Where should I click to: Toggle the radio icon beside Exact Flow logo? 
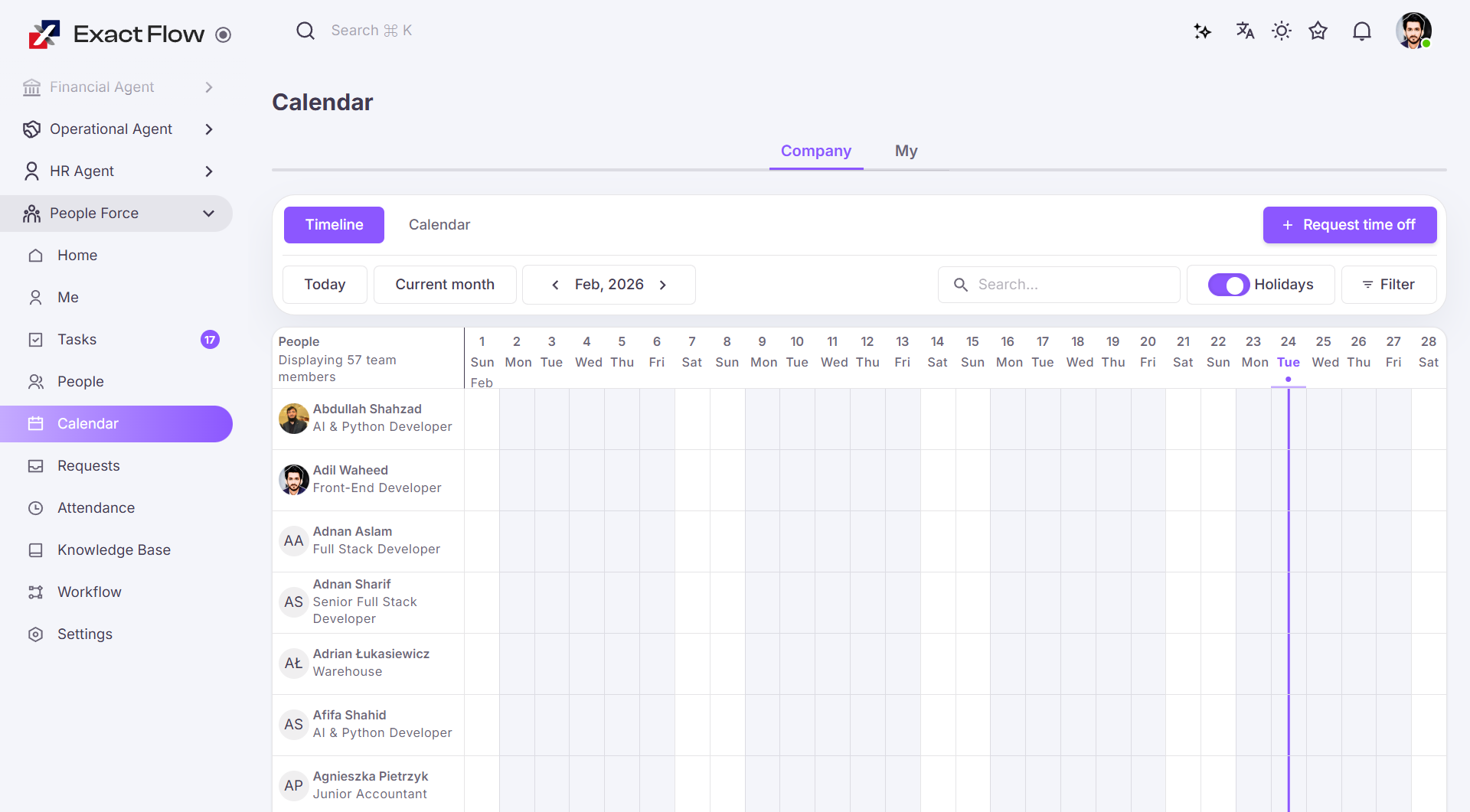(x=223, y=34)
